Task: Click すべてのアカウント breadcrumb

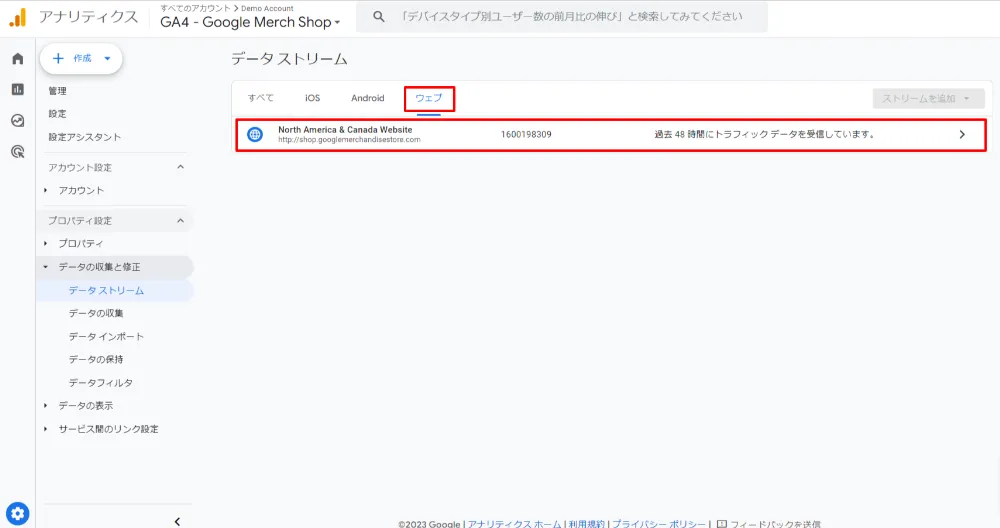Action: pos(195,8)
